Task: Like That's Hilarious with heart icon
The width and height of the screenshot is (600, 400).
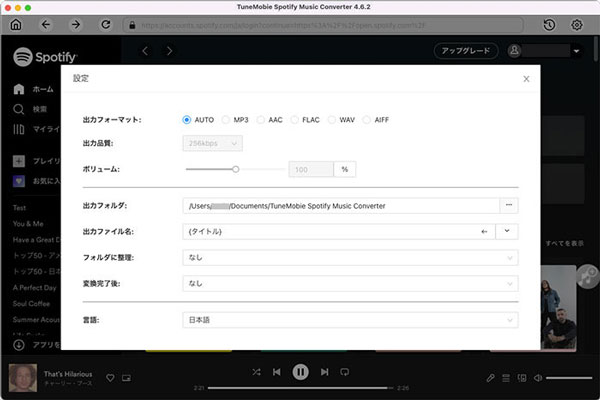Action: [110, 378]
